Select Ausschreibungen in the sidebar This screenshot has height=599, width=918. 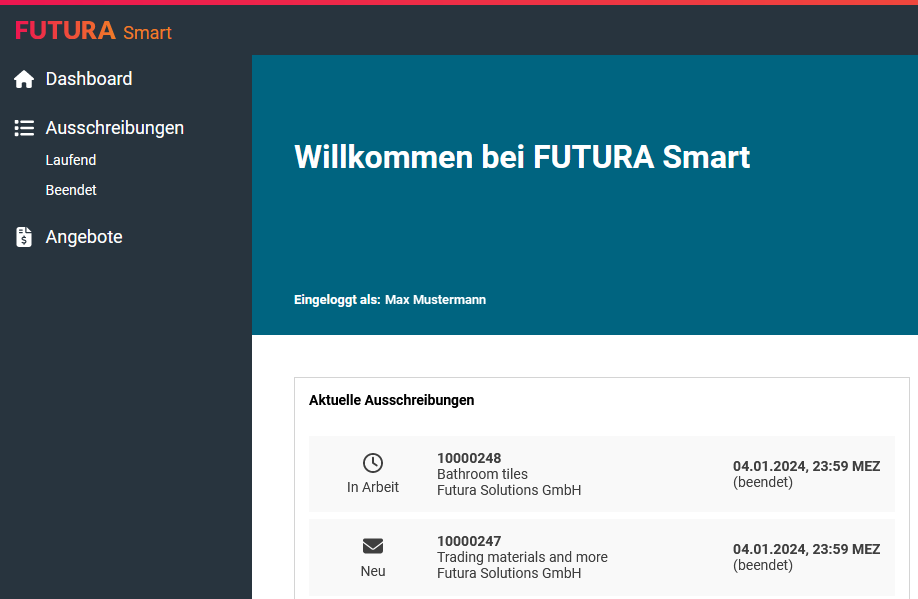coord(114,128)
